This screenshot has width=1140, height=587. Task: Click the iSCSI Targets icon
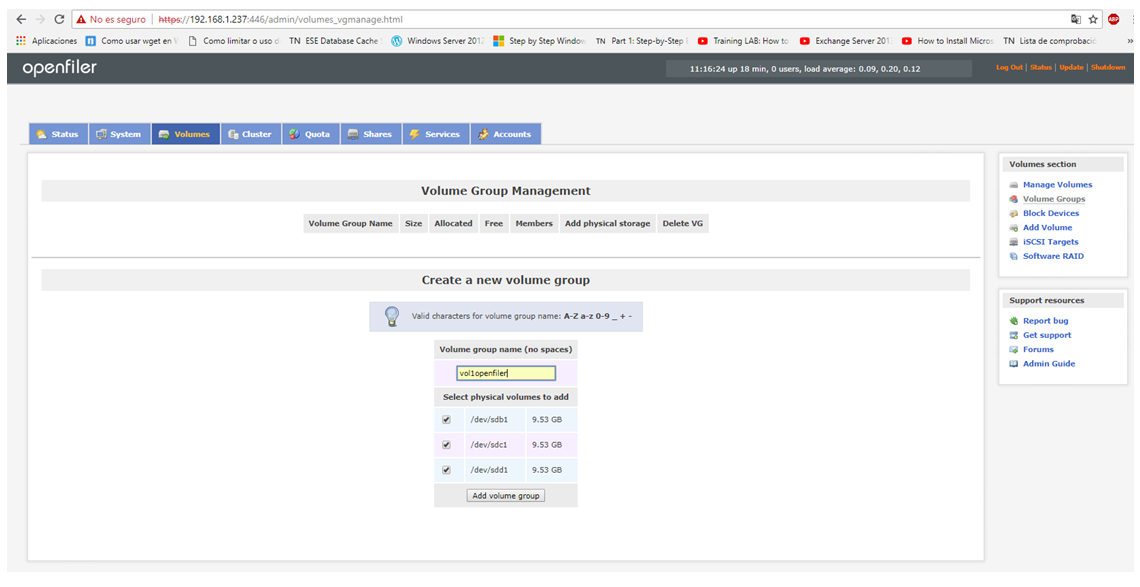(1013, 242)
